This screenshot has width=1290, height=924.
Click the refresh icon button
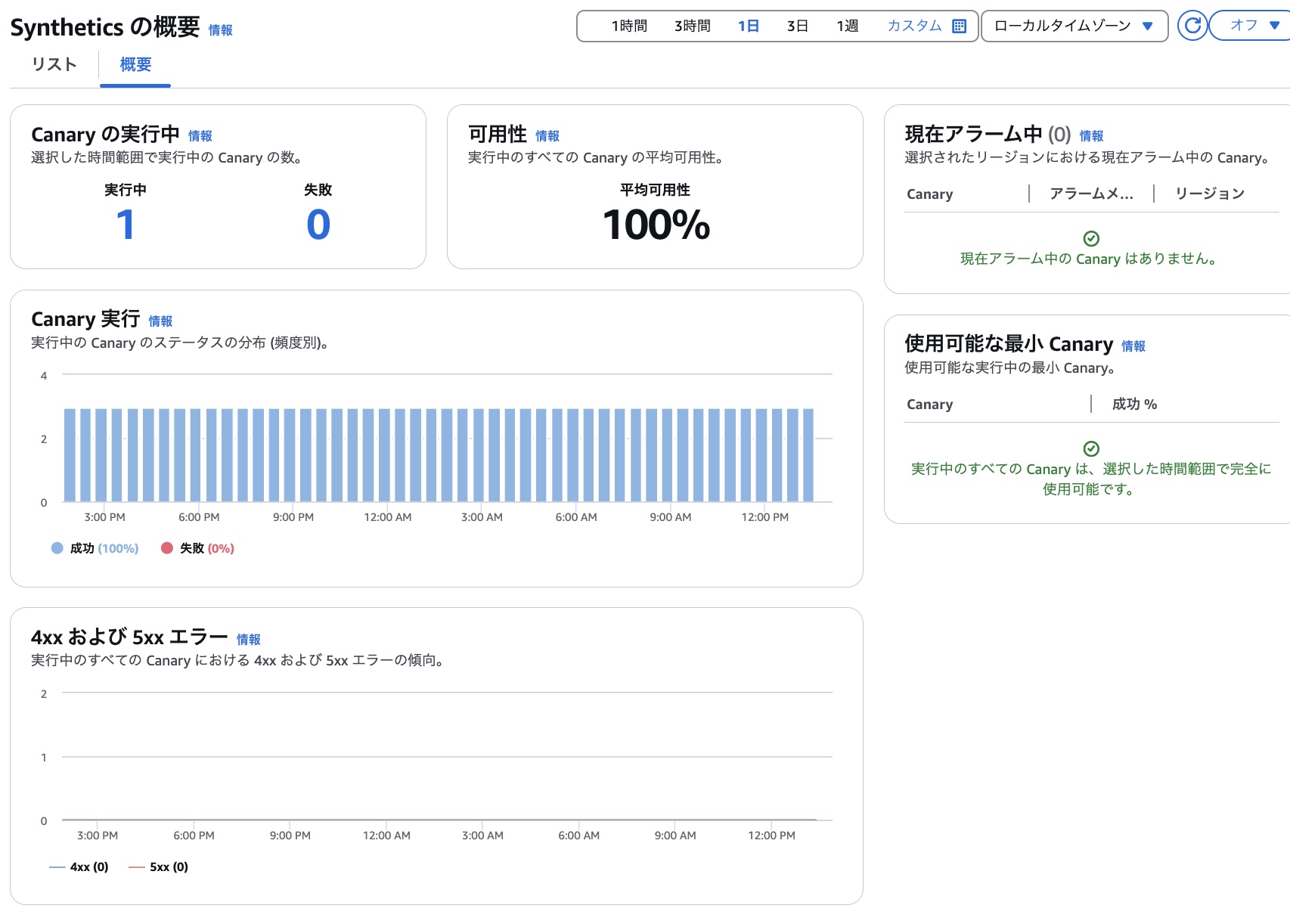(x=1192, y=26)
